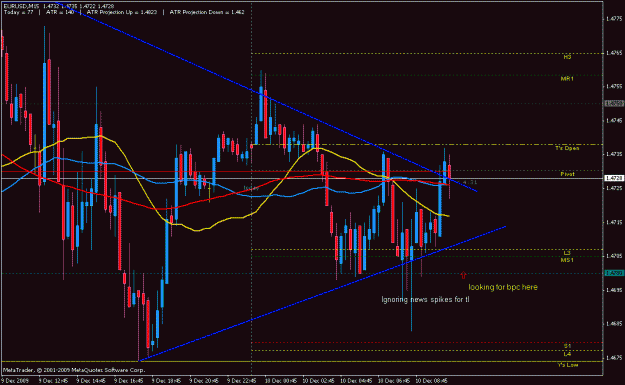Click the 1.4735 price scale label
Screen dimensions: 625x385
pos(614,154)
